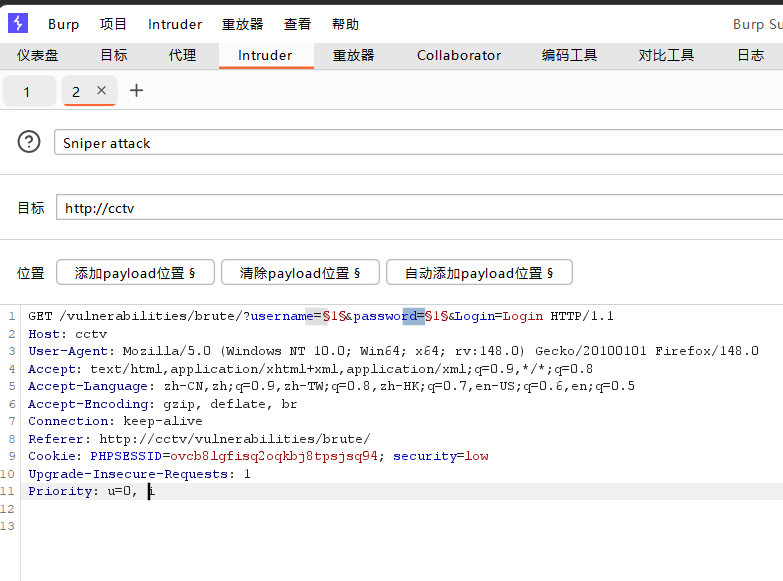Click the Burp Suite lightning logo icon
The height and width of the screenshot is (581, 783).
point(18,23)
